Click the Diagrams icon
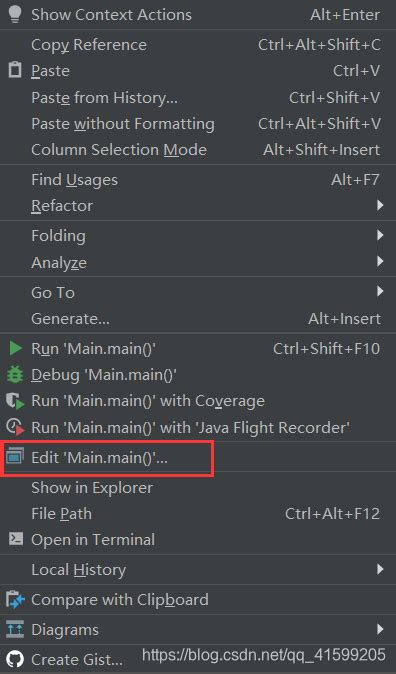Image resolution: width=396 pixels, height=674 pixels. click(x=15, y=629)
